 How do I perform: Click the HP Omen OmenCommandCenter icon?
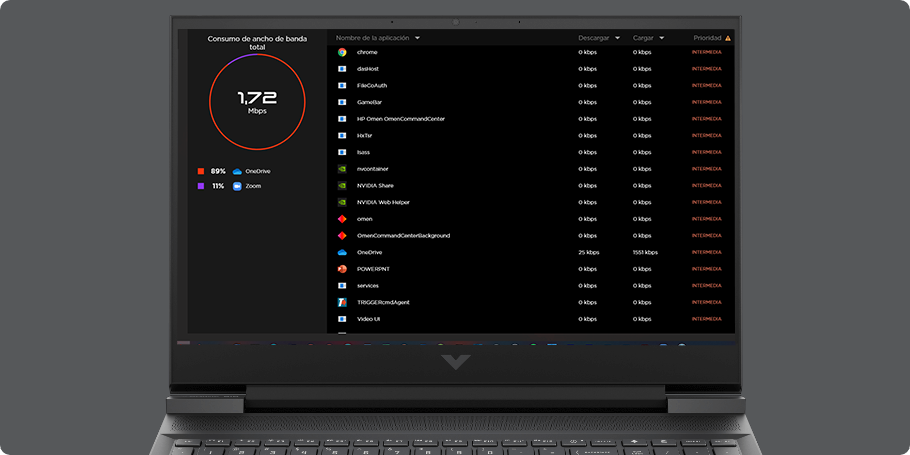tap(342, 119)
